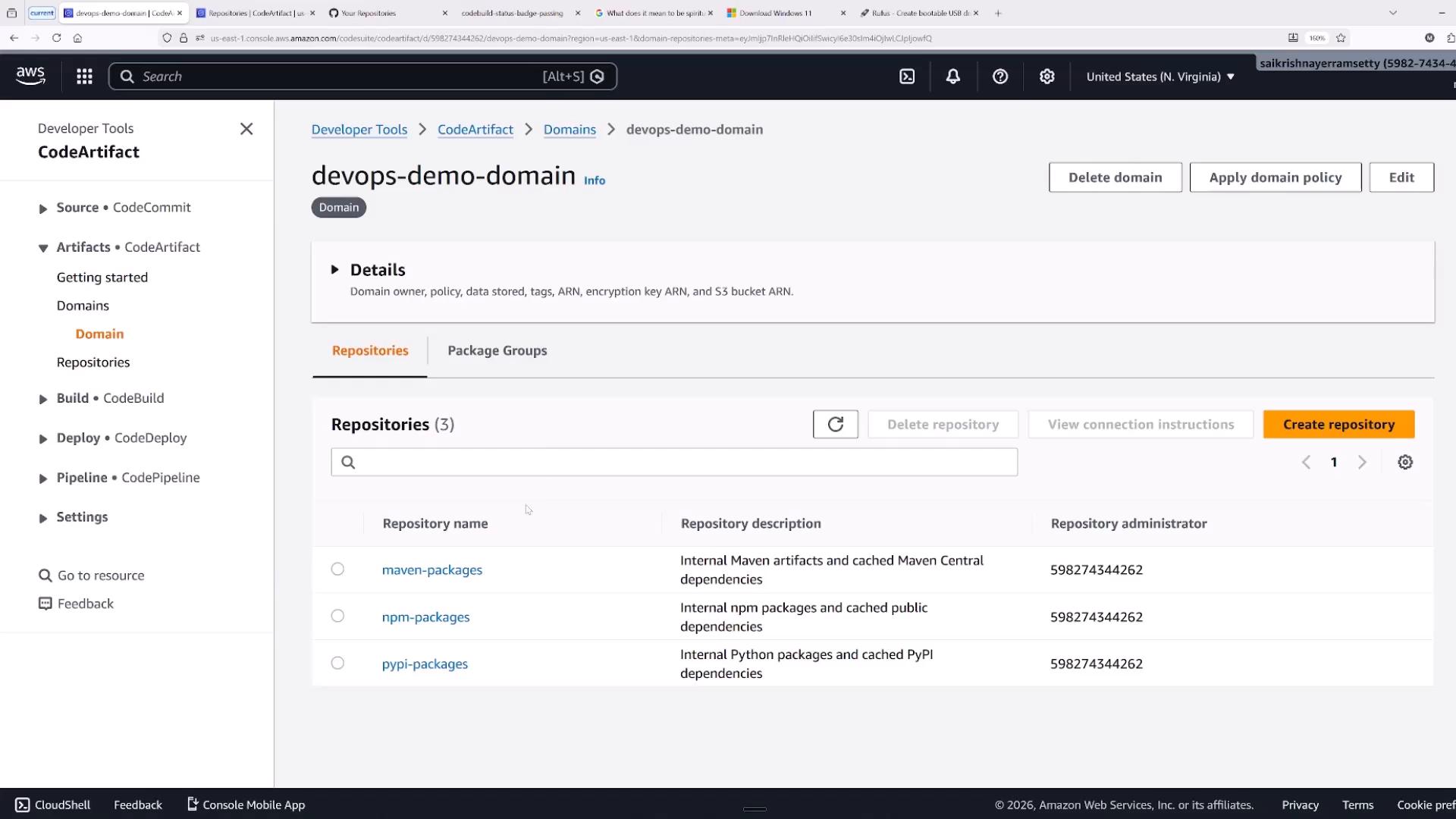Screen dimensions: 1456x819
Task: Open the help question mark menu
Action: [x=1000, y=77]
